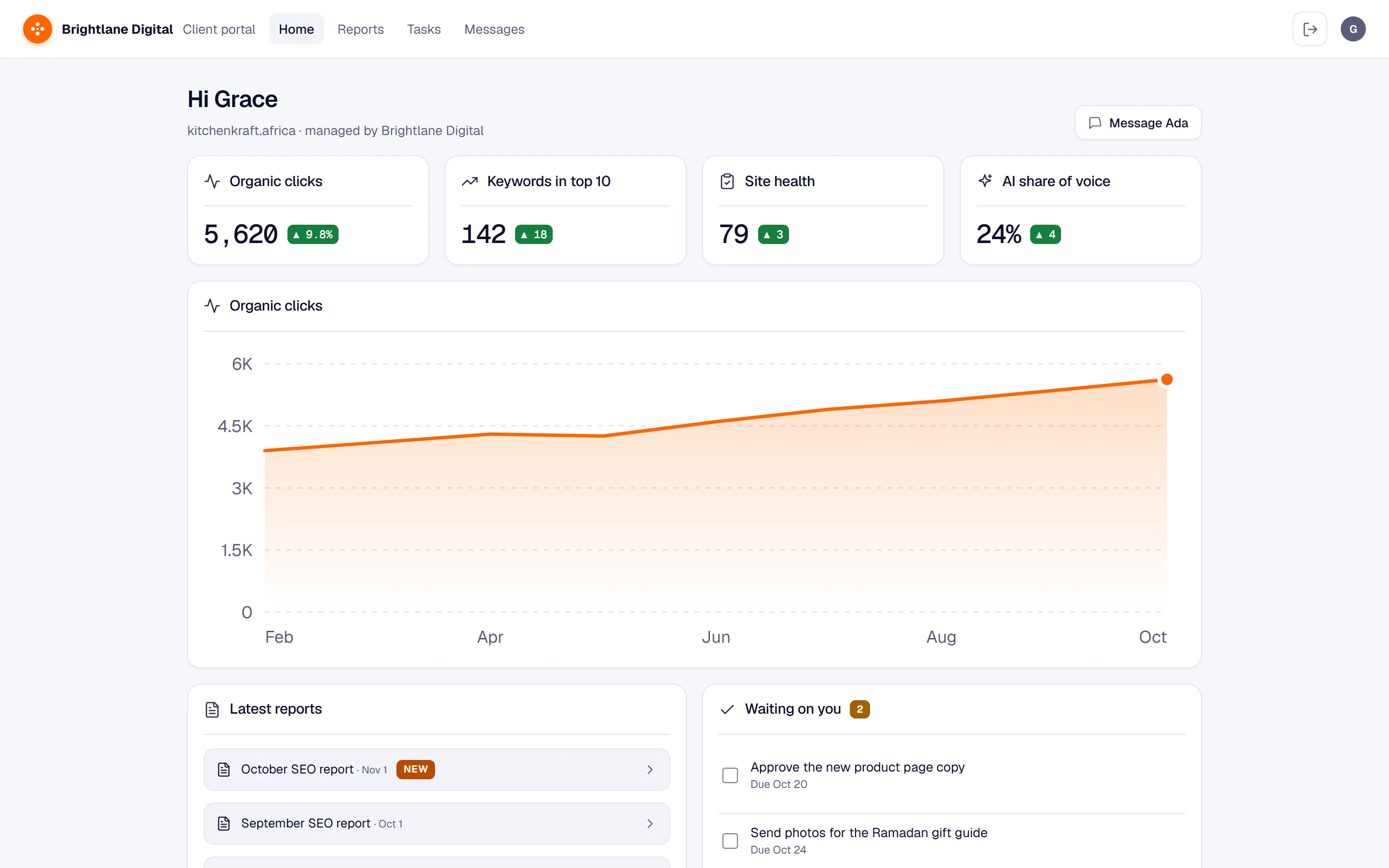
Task: Click the NEW badge on October report
Action: [416, 769]
